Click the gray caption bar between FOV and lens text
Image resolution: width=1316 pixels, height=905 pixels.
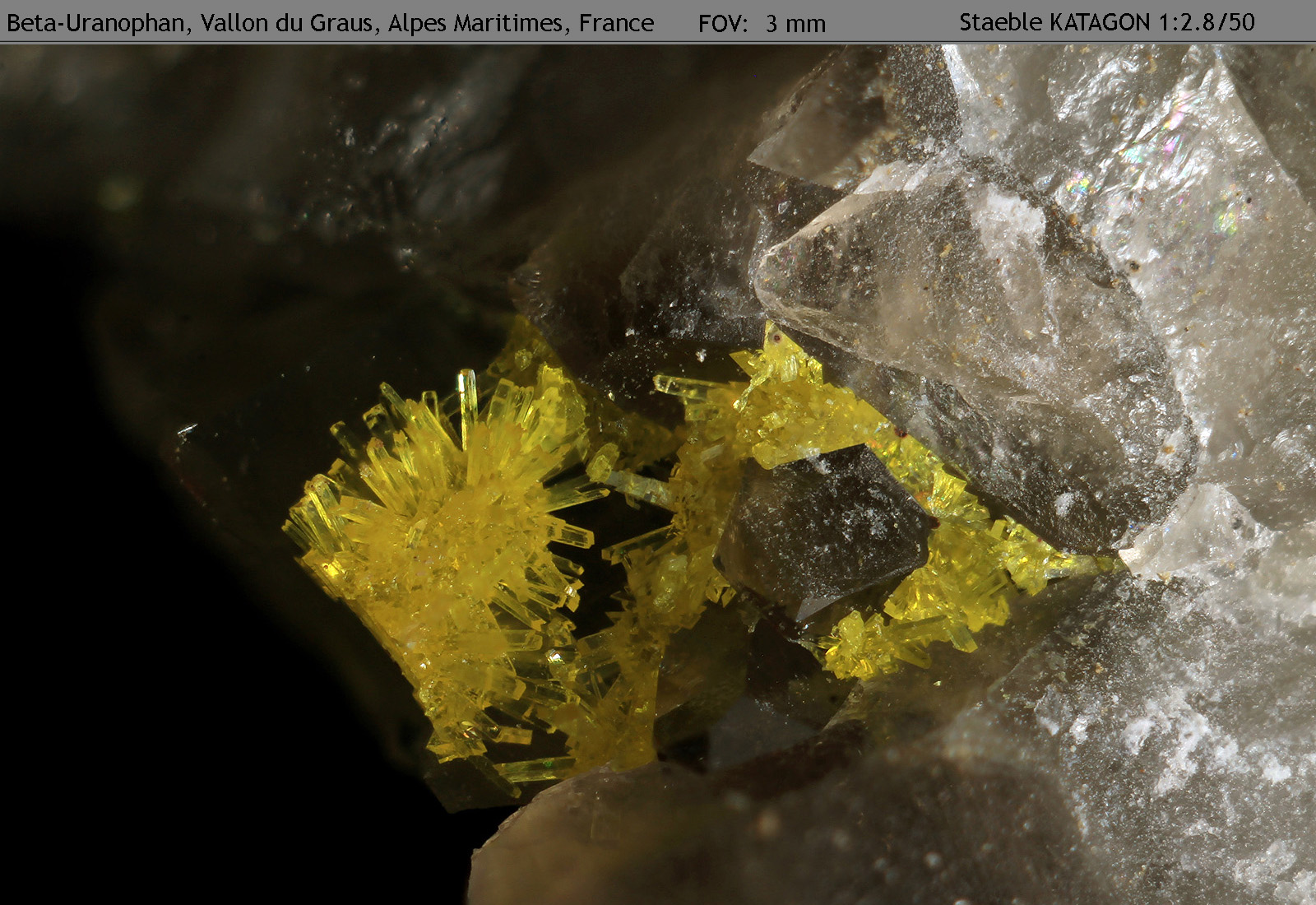pyautogui.click(x=892, y=23)
